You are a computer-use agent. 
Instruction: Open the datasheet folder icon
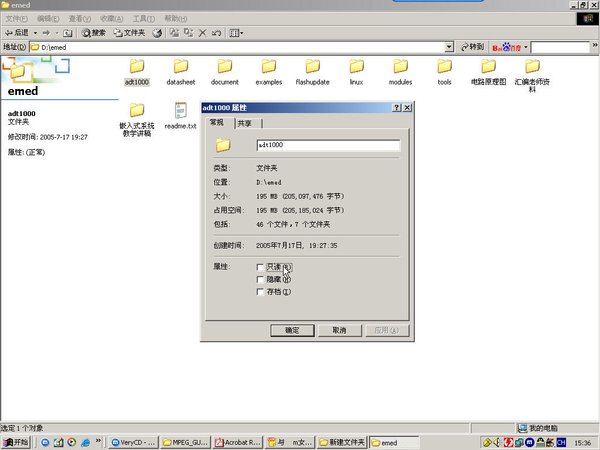[x=180, y=67]
